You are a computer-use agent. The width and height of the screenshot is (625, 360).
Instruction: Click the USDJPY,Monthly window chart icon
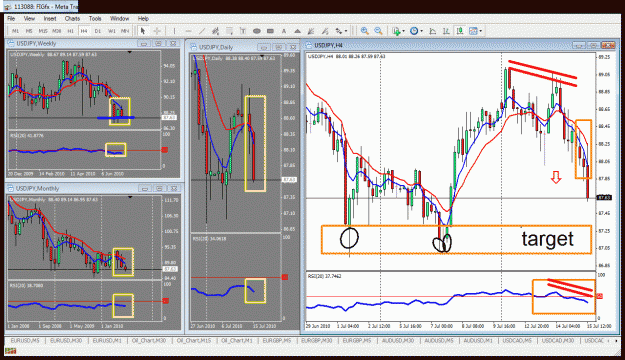[11, 188]
